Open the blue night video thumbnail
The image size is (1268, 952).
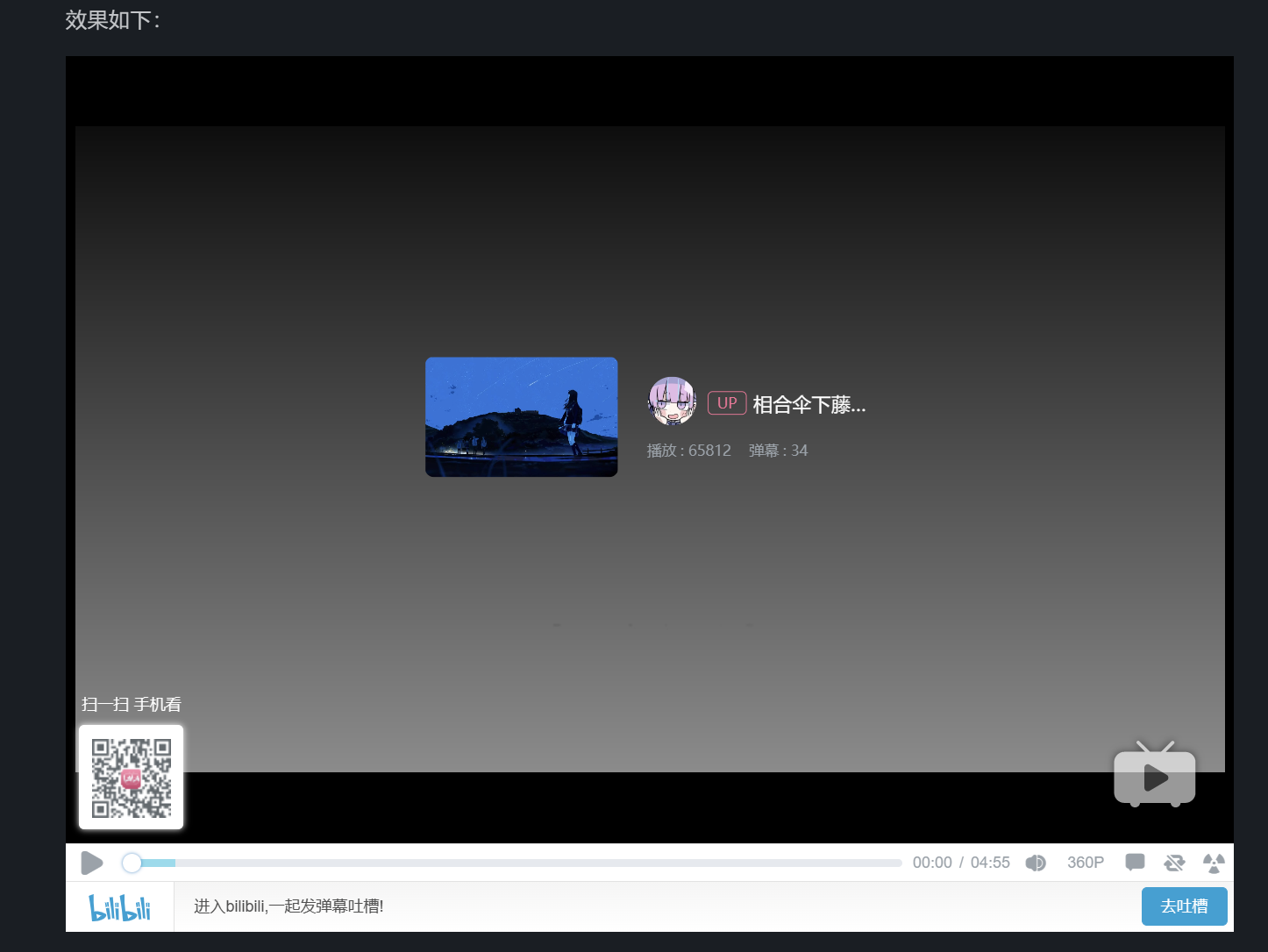[x=522, y=416]
